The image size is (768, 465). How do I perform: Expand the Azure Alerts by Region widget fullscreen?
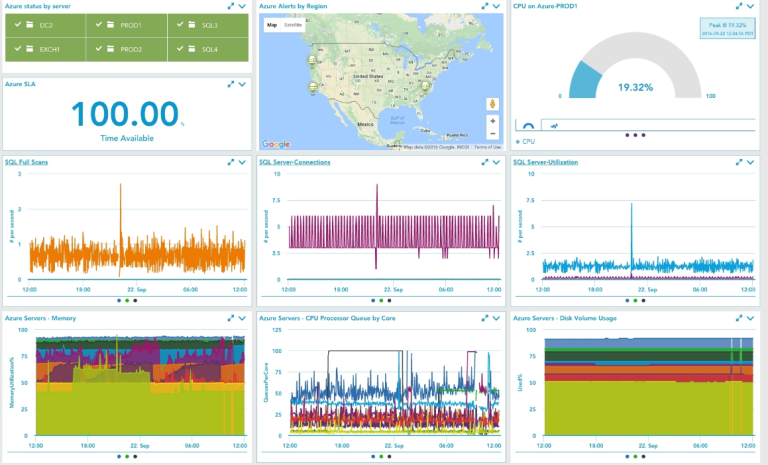(x=484, y=6)
